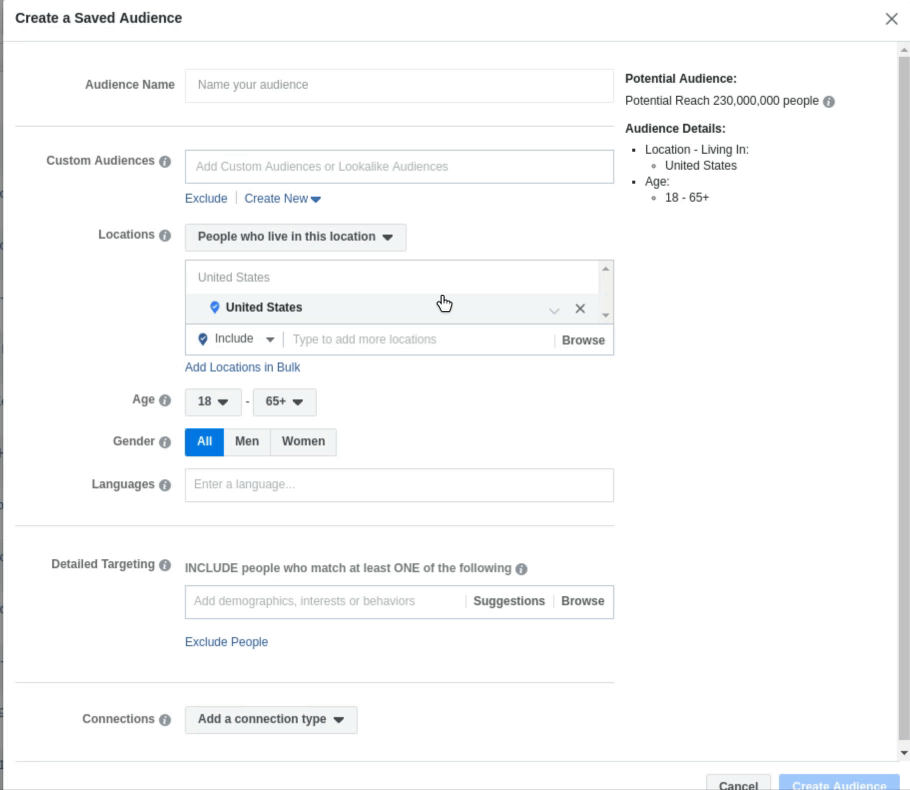Open the Include location type menu
Viewport: 910px width, 790px height.
237,340
